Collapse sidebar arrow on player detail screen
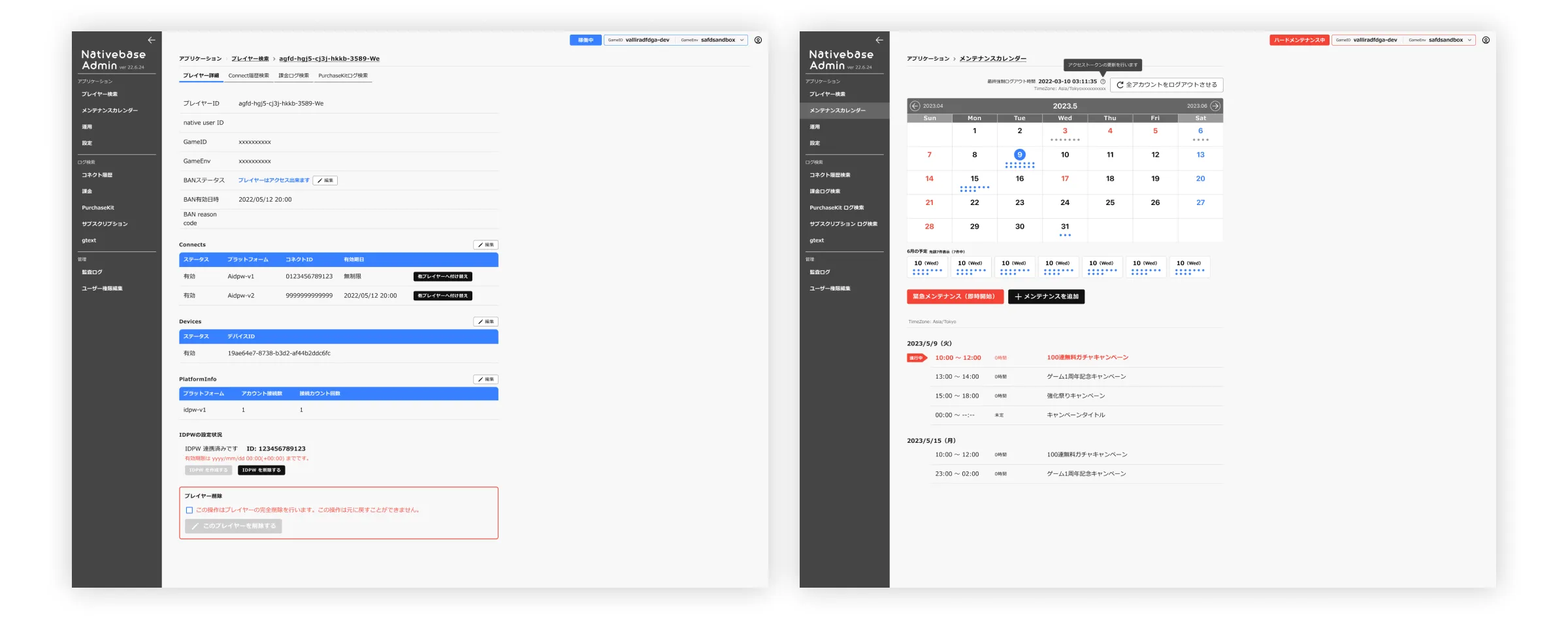The height and width of the screenshot is (619, 1568). tap(151, 40)
